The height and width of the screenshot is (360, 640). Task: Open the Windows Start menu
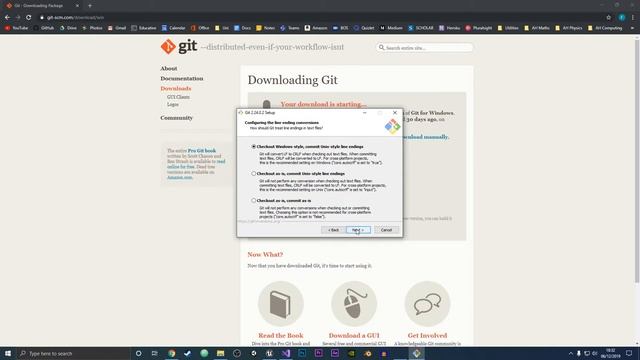pyautogui.click(x=8, y=353)
